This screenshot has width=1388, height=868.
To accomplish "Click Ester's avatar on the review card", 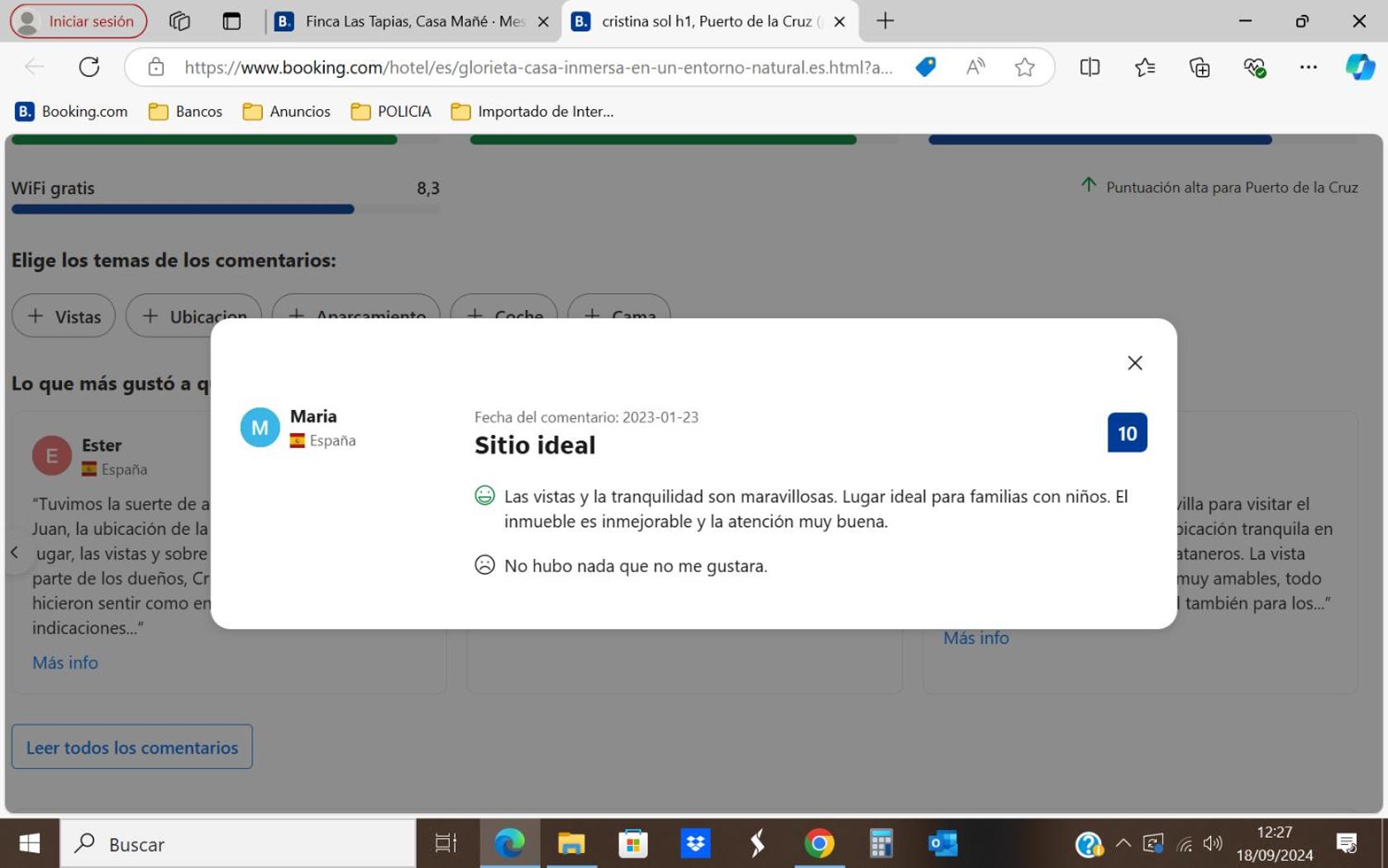I will 51,455.
